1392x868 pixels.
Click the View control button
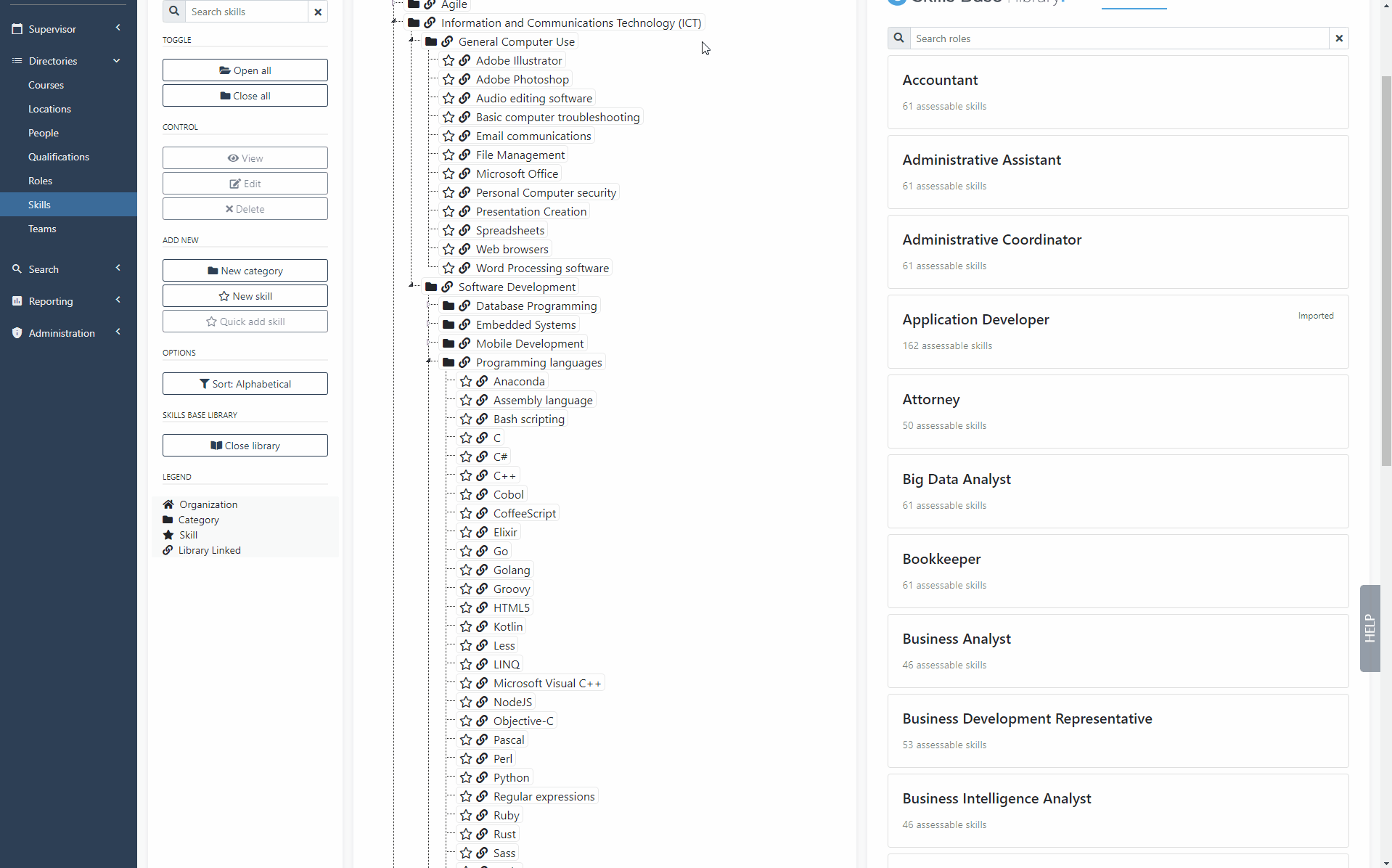(x=245, y=158)
